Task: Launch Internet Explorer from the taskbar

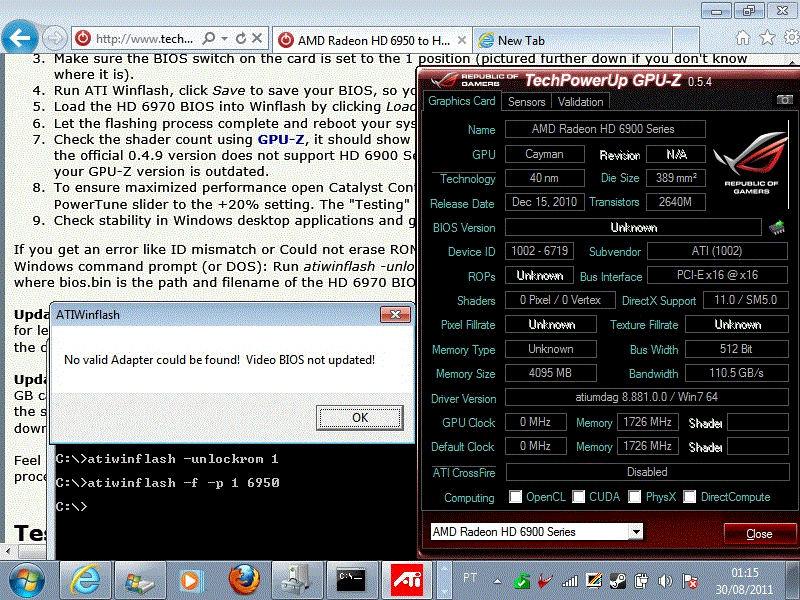Action: [x=85, y=581]
